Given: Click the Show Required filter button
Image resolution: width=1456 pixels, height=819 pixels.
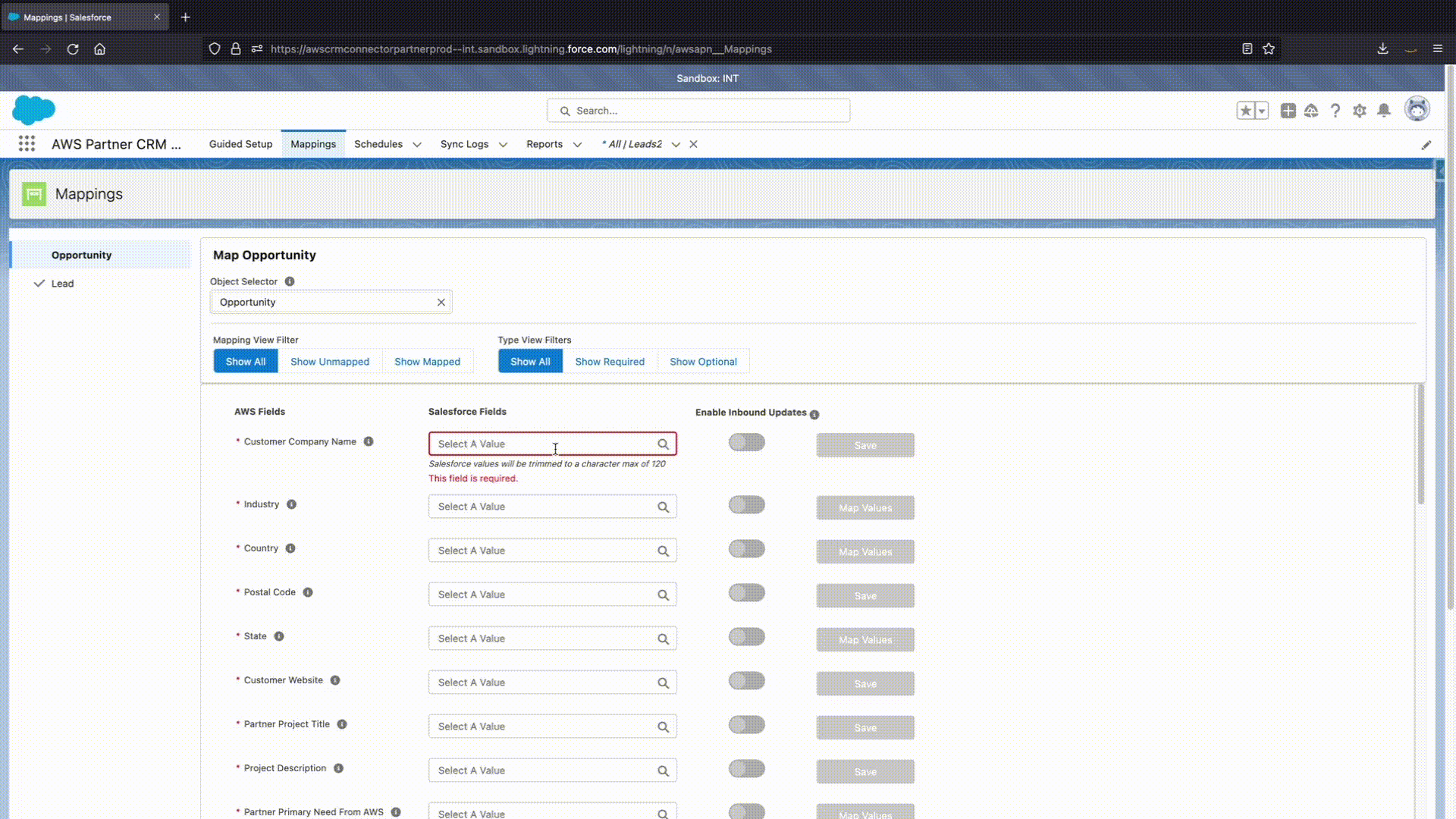Looking at the screenshot, I should [x=610, y=362].
